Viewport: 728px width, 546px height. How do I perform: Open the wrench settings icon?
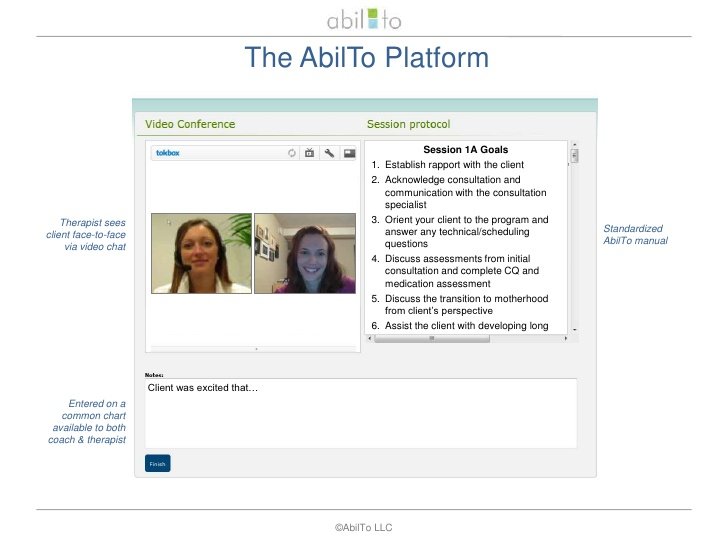(x=329, y=153)
